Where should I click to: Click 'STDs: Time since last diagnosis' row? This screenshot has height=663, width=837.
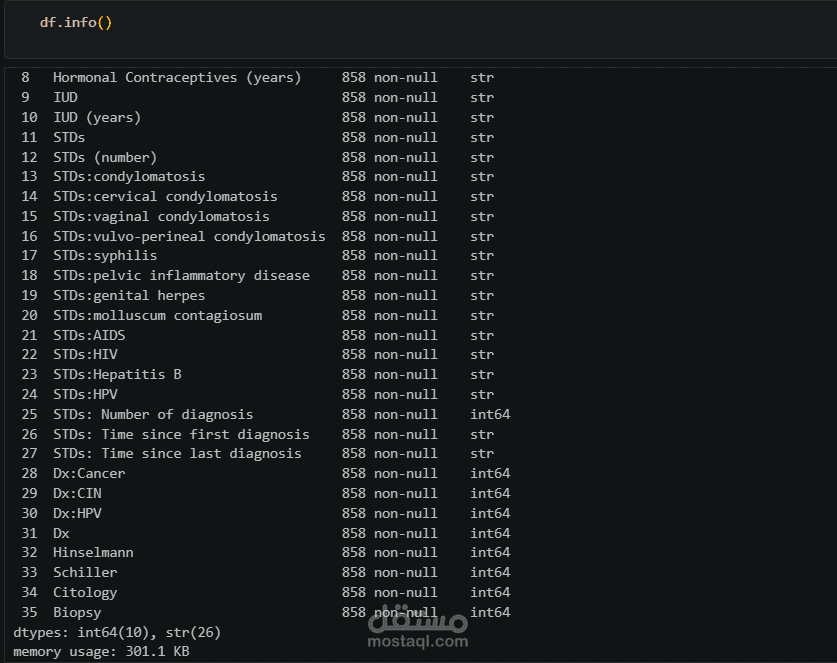177,453
